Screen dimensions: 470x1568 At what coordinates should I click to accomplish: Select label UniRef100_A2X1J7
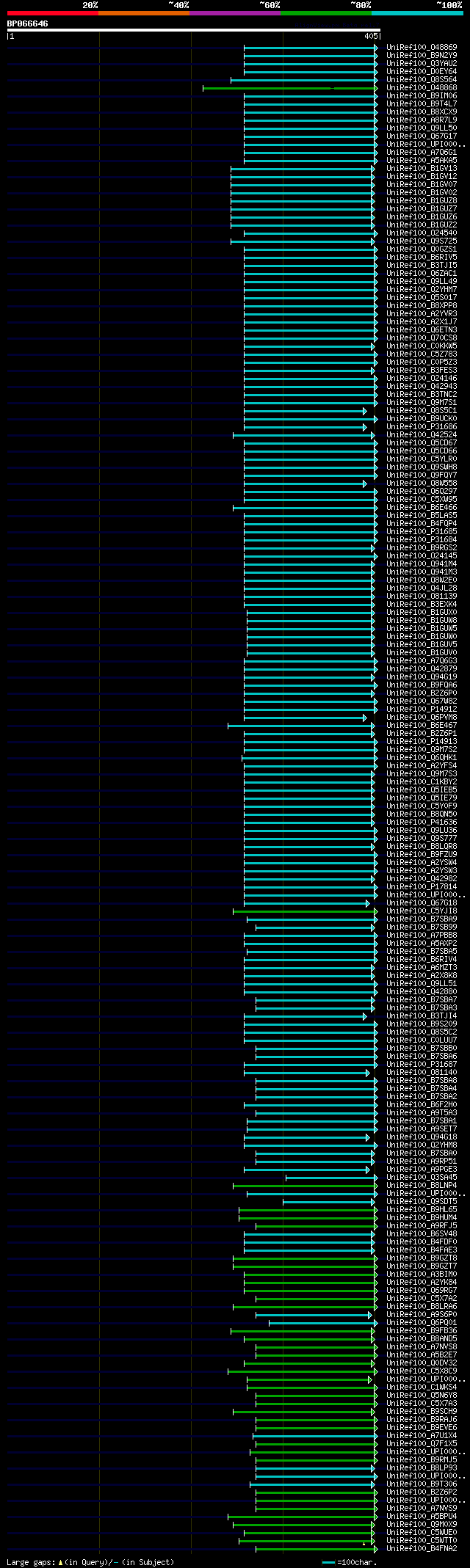click(x=422, y=322)
